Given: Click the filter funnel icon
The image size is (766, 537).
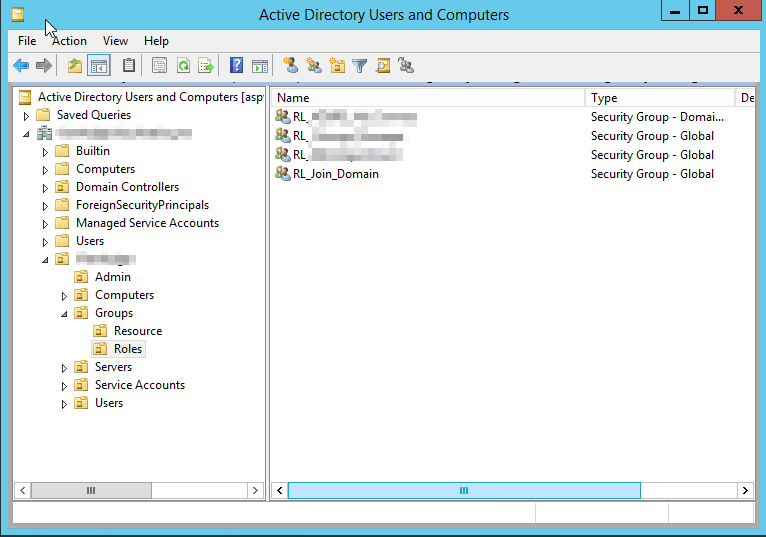Looking at the screenshot, I should click(x=360, y=66).
